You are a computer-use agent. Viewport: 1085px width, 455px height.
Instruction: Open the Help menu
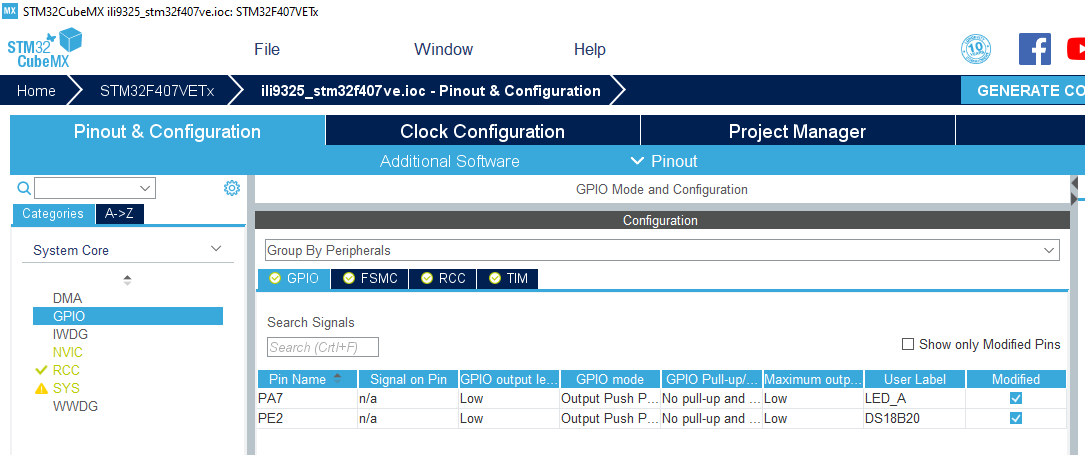pyautogui.click(x=590, y=50)
